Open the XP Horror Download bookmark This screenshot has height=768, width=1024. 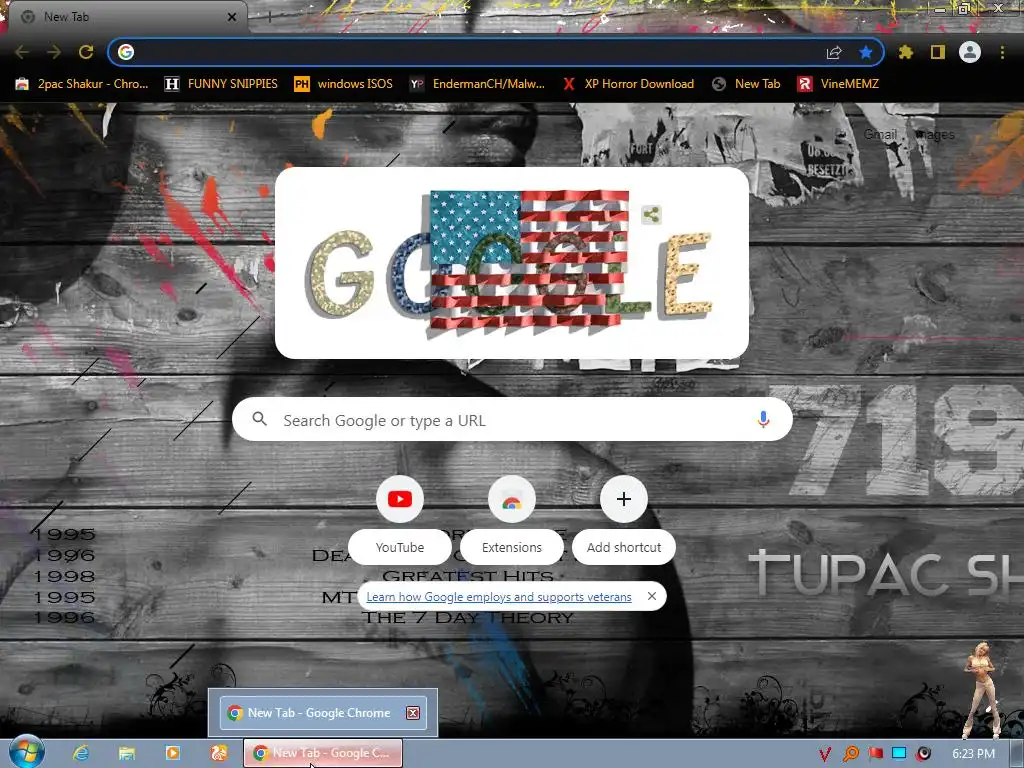(x=628, y=84)
